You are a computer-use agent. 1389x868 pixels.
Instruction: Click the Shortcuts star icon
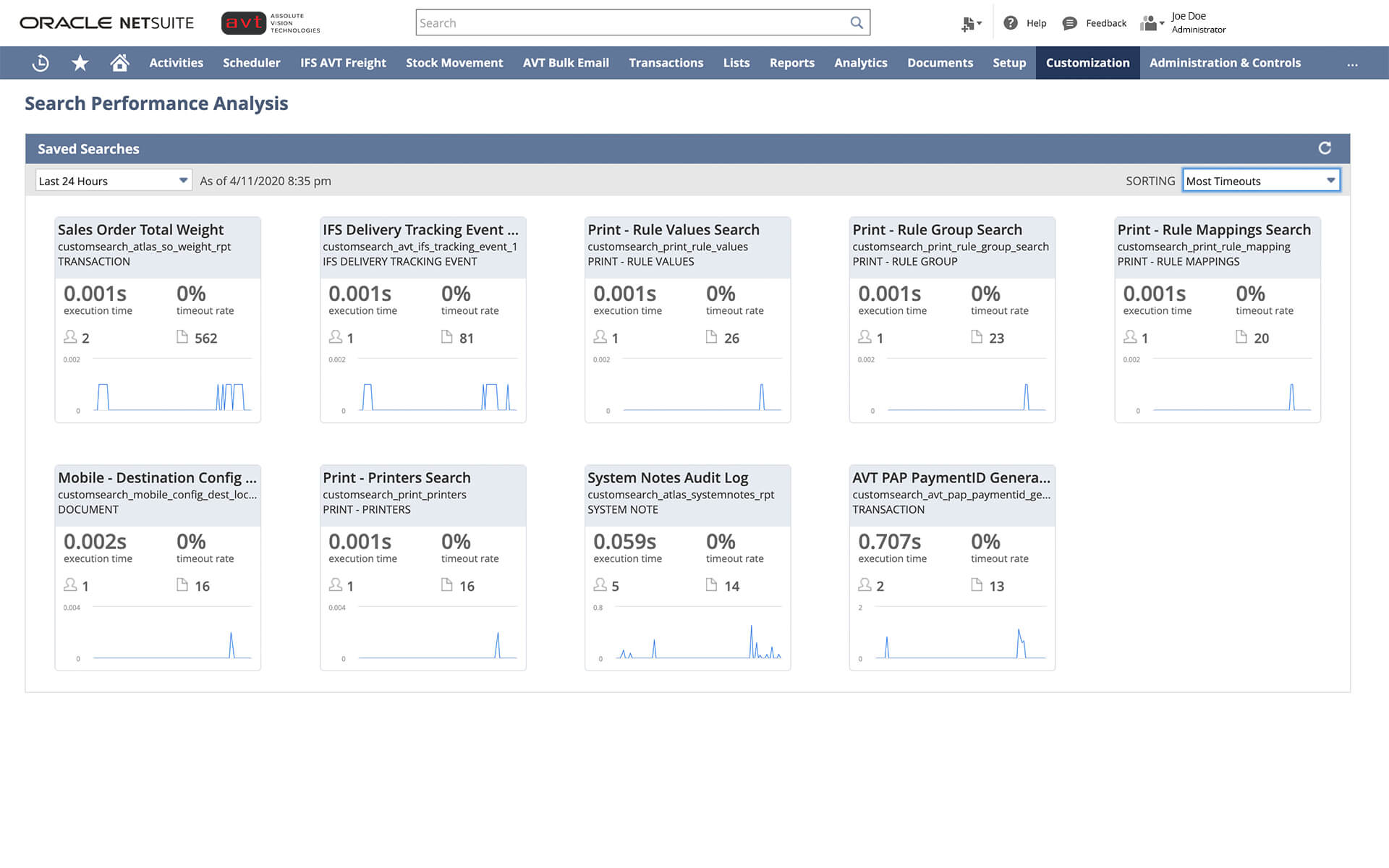pos(80,63)
